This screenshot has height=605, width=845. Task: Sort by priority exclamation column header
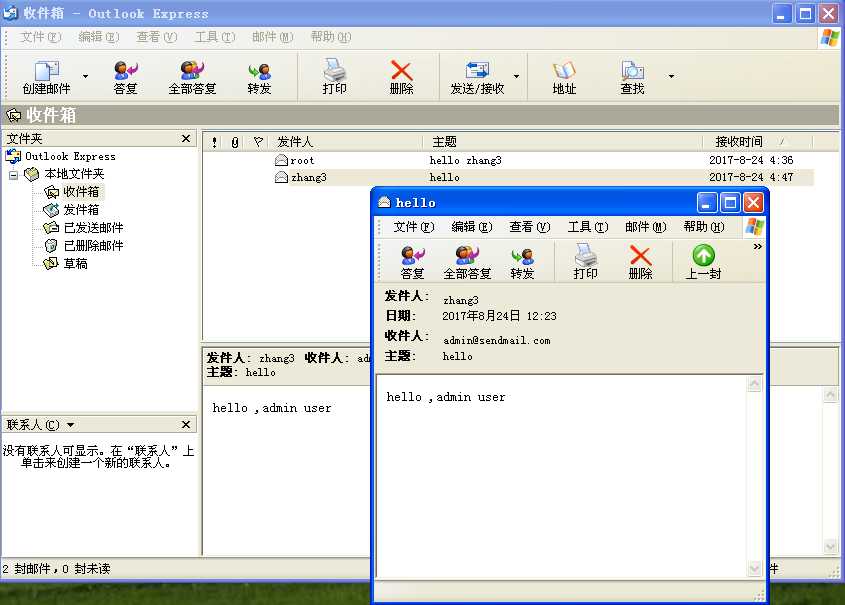point(214,142)
